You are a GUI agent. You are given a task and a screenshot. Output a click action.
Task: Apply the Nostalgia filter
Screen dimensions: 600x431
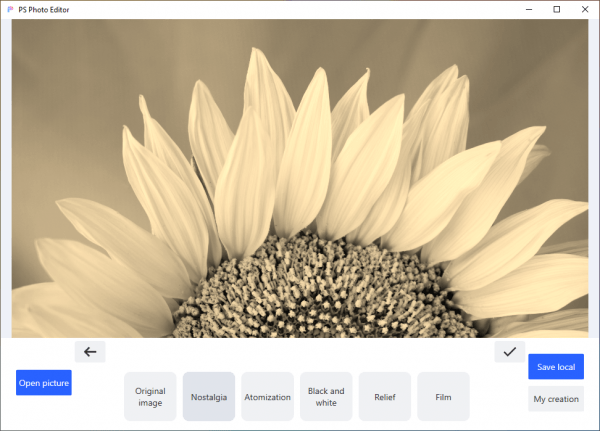point(209,397)
